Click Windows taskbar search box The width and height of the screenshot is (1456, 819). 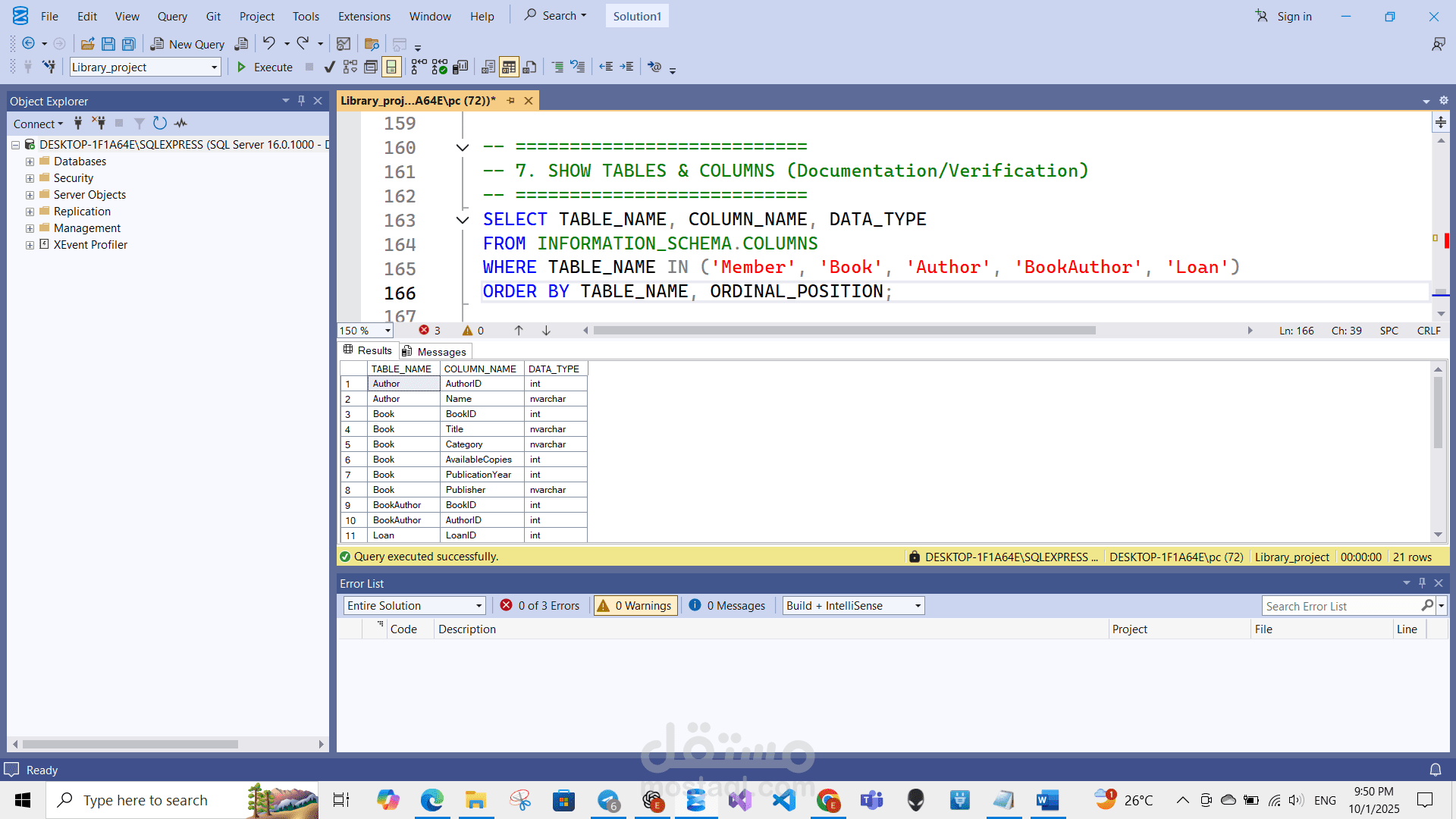tap(182, 800)
